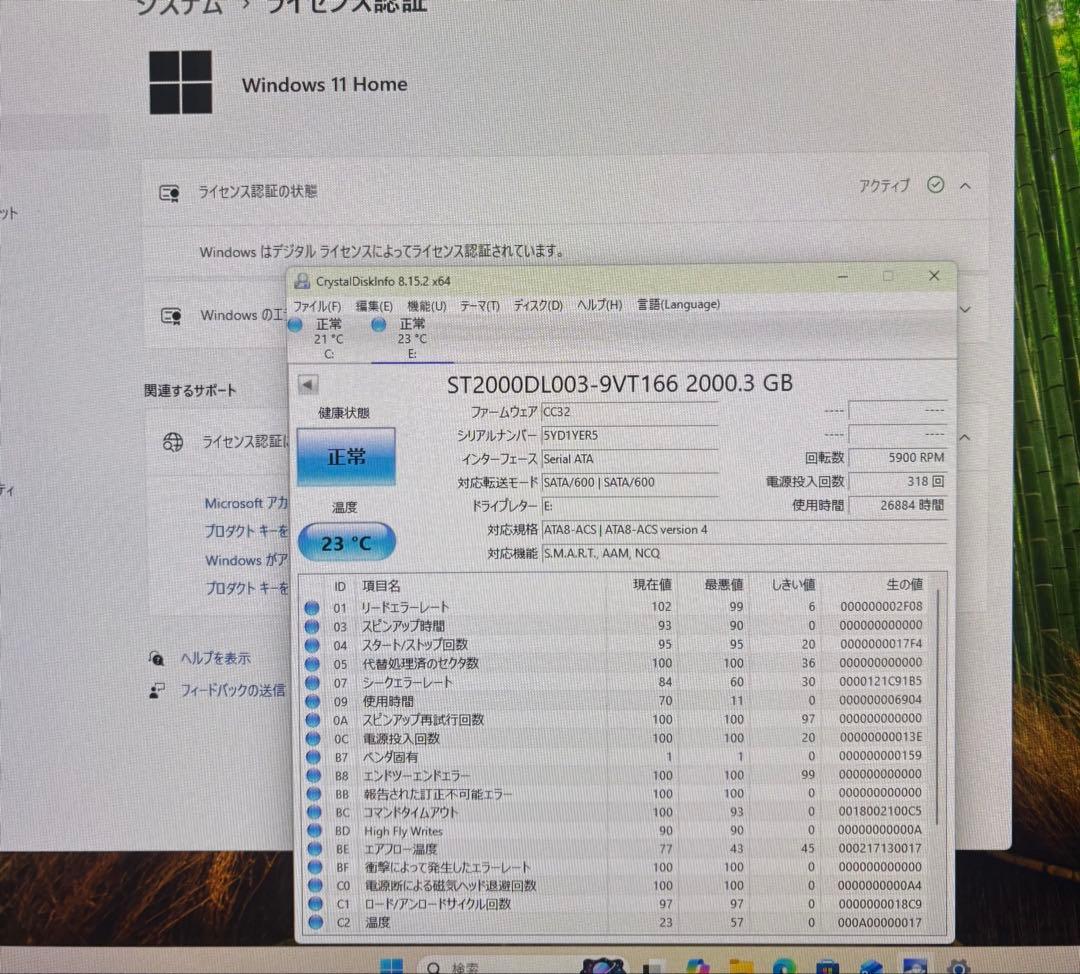Collapse the ライセンス認証に… support section chevron
This screenshot has height=974, width=1080.
point(964,437)
